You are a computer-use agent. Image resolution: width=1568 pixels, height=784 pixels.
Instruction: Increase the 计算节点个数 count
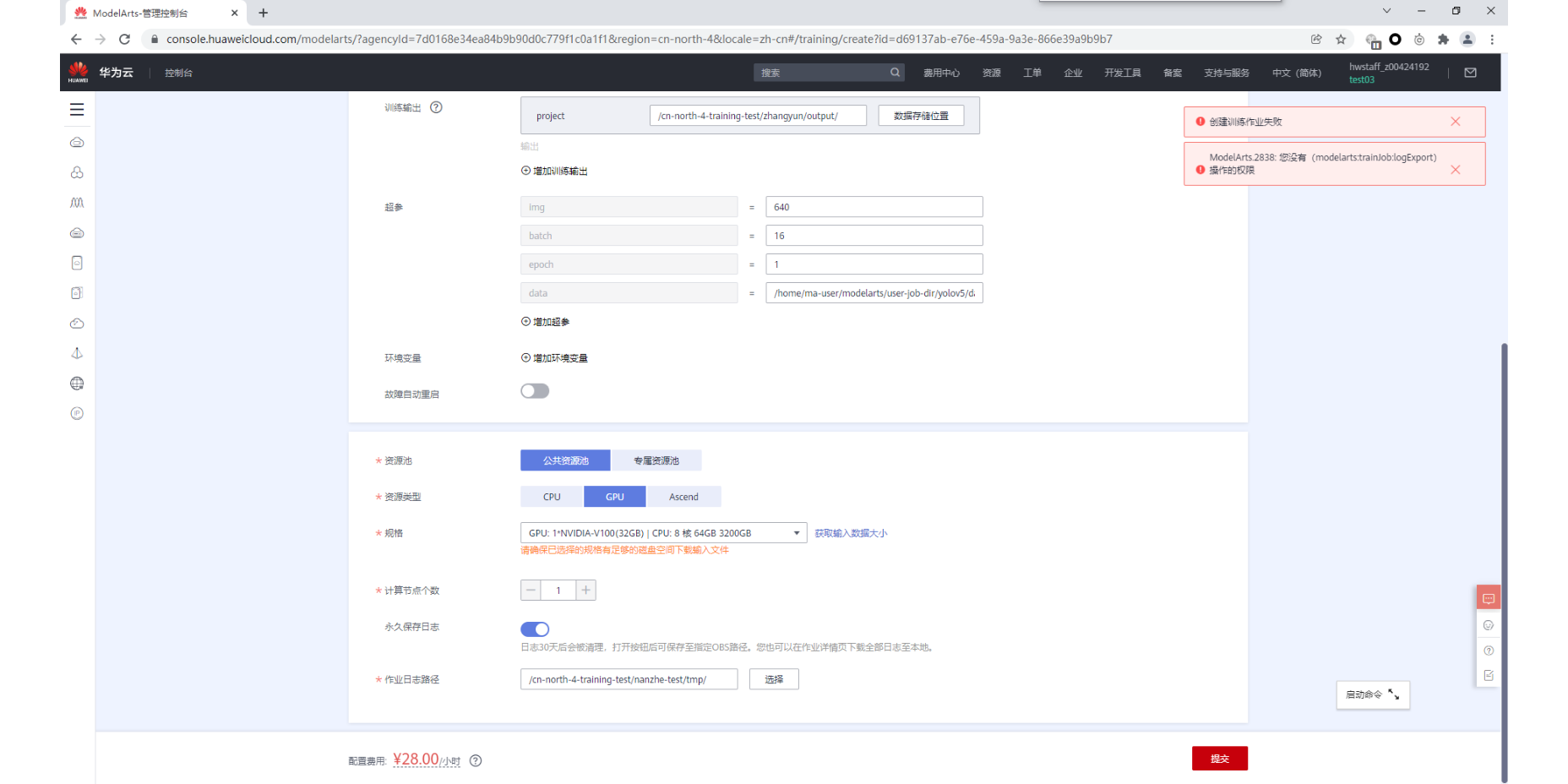[585, 590]
